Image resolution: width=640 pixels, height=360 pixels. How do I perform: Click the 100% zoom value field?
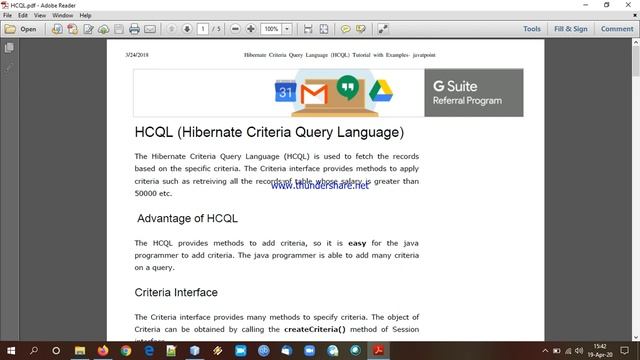[x=271, y=29]
